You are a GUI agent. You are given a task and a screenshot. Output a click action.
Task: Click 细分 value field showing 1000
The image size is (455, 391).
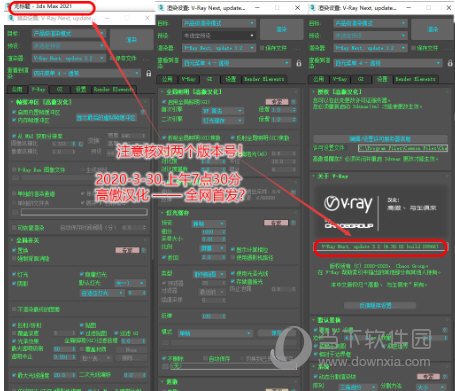click(x=213, y=232)
